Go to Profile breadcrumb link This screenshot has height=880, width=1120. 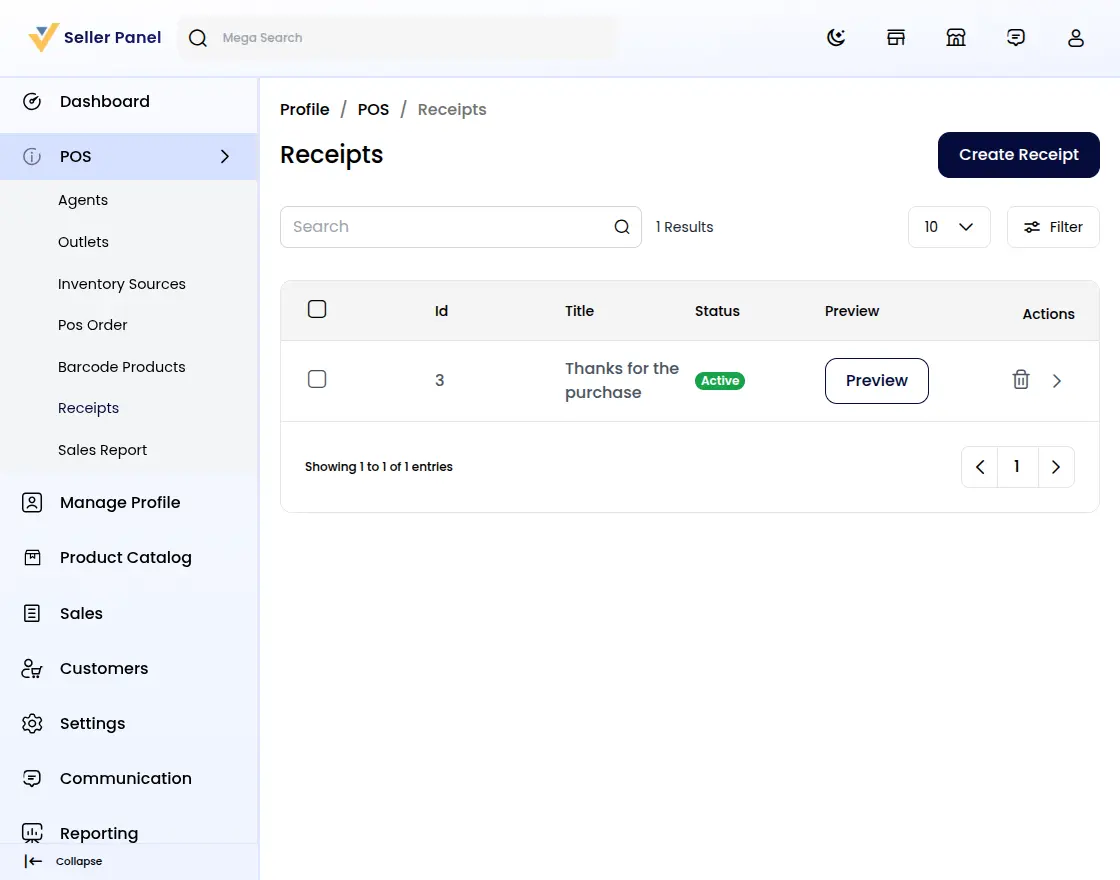pos(304,109)
